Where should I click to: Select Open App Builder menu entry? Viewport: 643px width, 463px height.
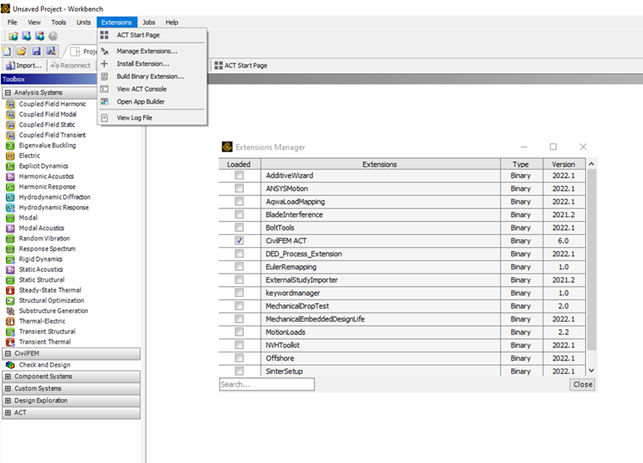[x=153, y=102]
